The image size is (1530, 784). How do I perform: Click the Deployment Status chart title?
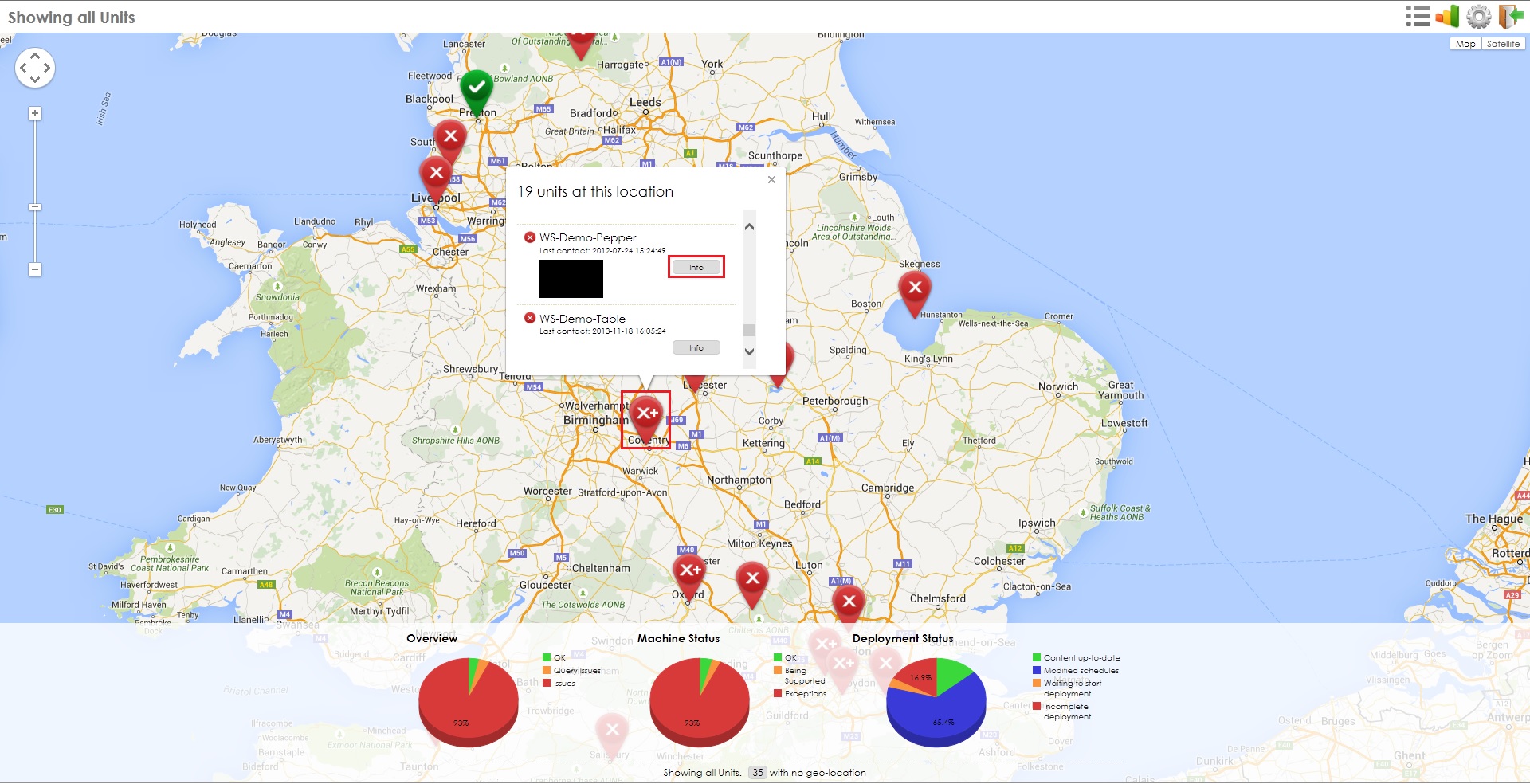(903, 638)
